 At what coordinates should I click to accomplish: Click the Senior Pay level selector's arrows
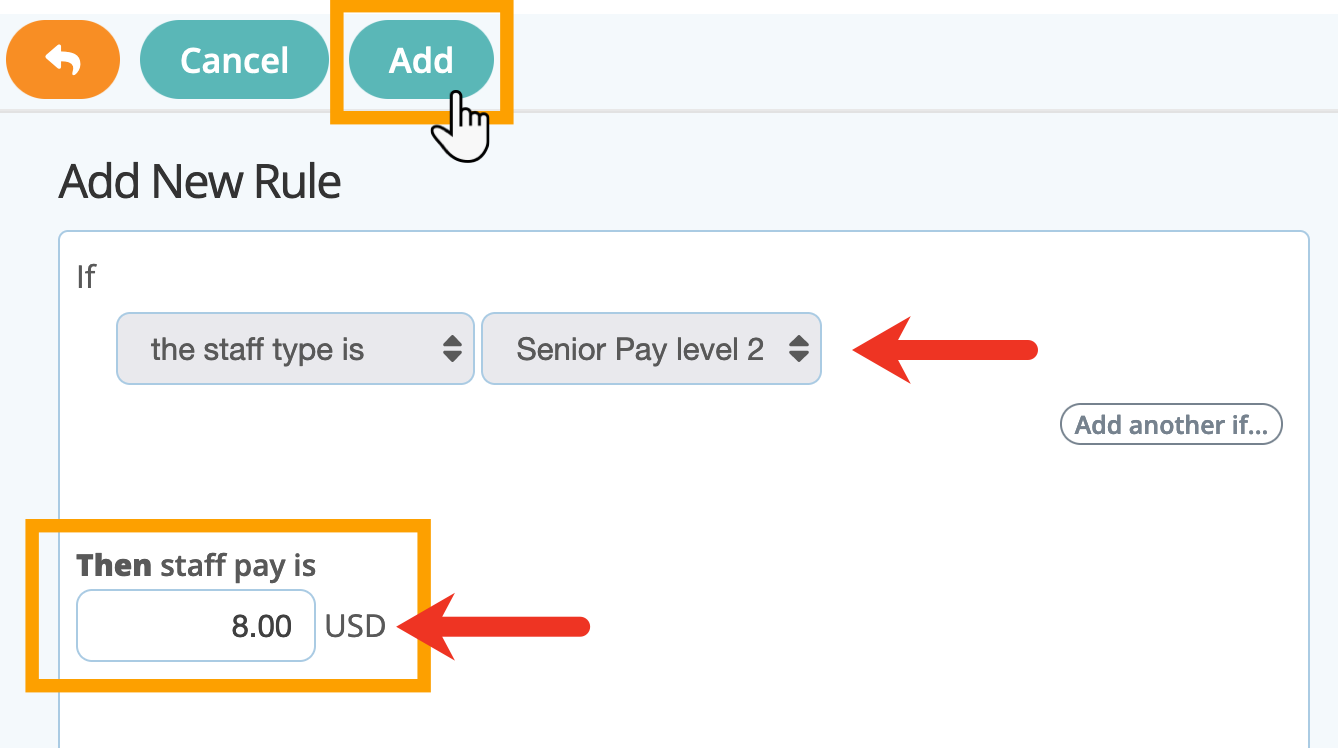(798, 349)
